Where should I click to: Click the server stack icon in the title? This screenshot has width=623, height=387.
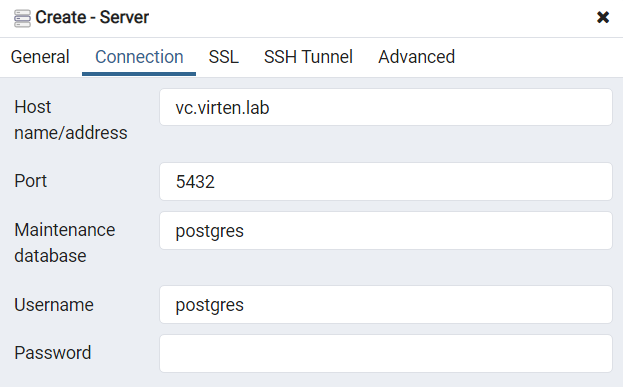click(x=22, y=19)
